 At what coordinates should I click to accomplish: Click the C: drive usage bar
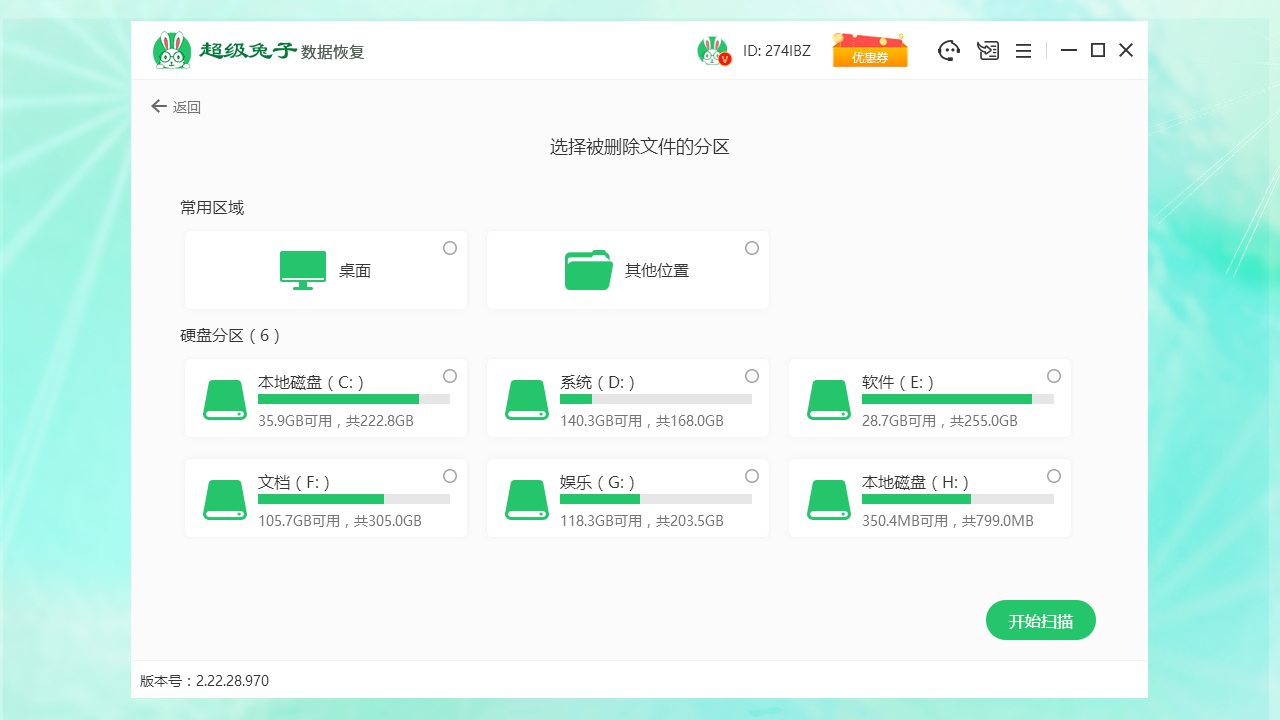point(354,399)
